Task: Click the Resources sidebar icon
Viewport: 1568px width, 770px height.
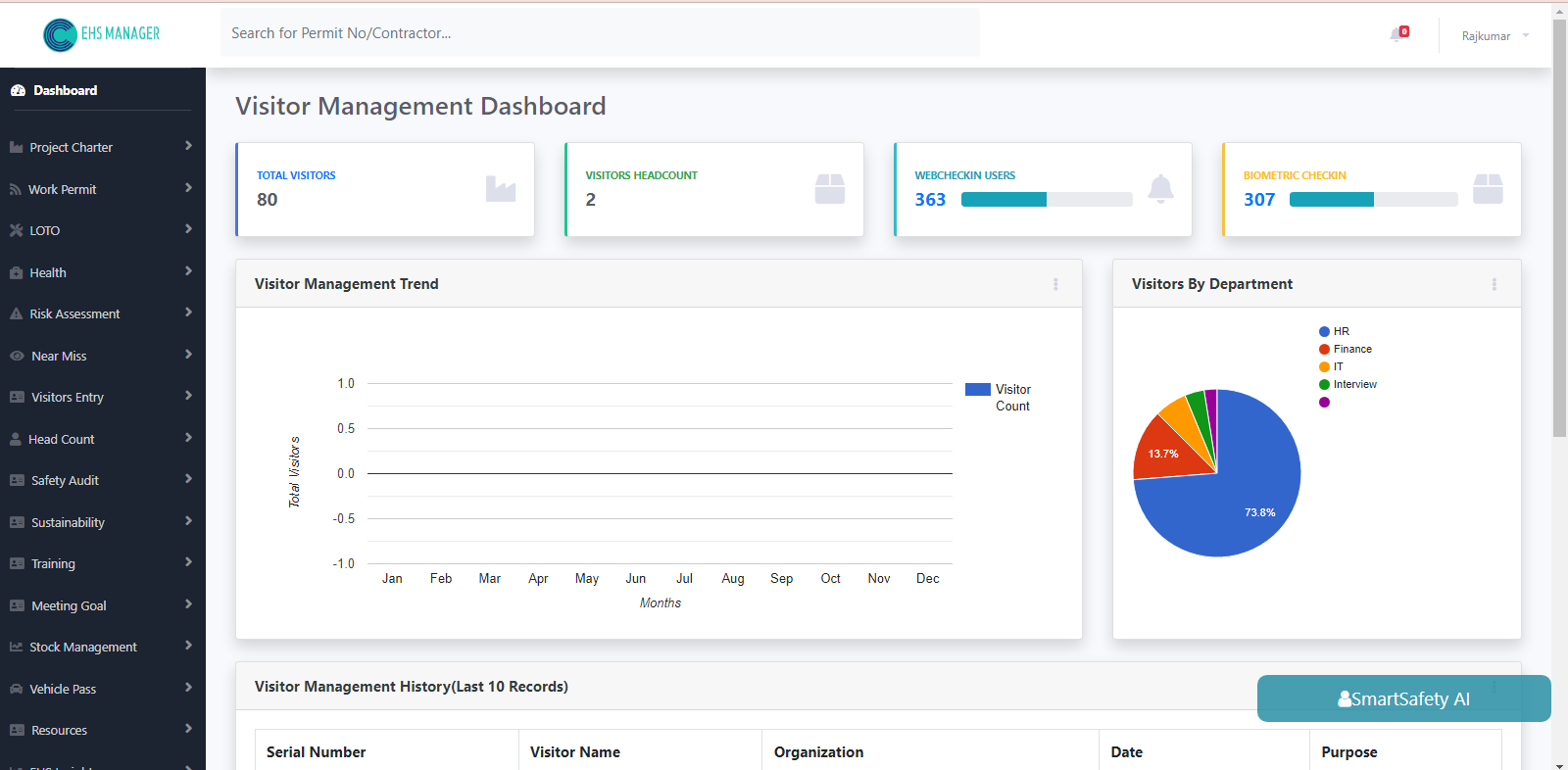Action: pyautogui.click(x=17, y=731)
